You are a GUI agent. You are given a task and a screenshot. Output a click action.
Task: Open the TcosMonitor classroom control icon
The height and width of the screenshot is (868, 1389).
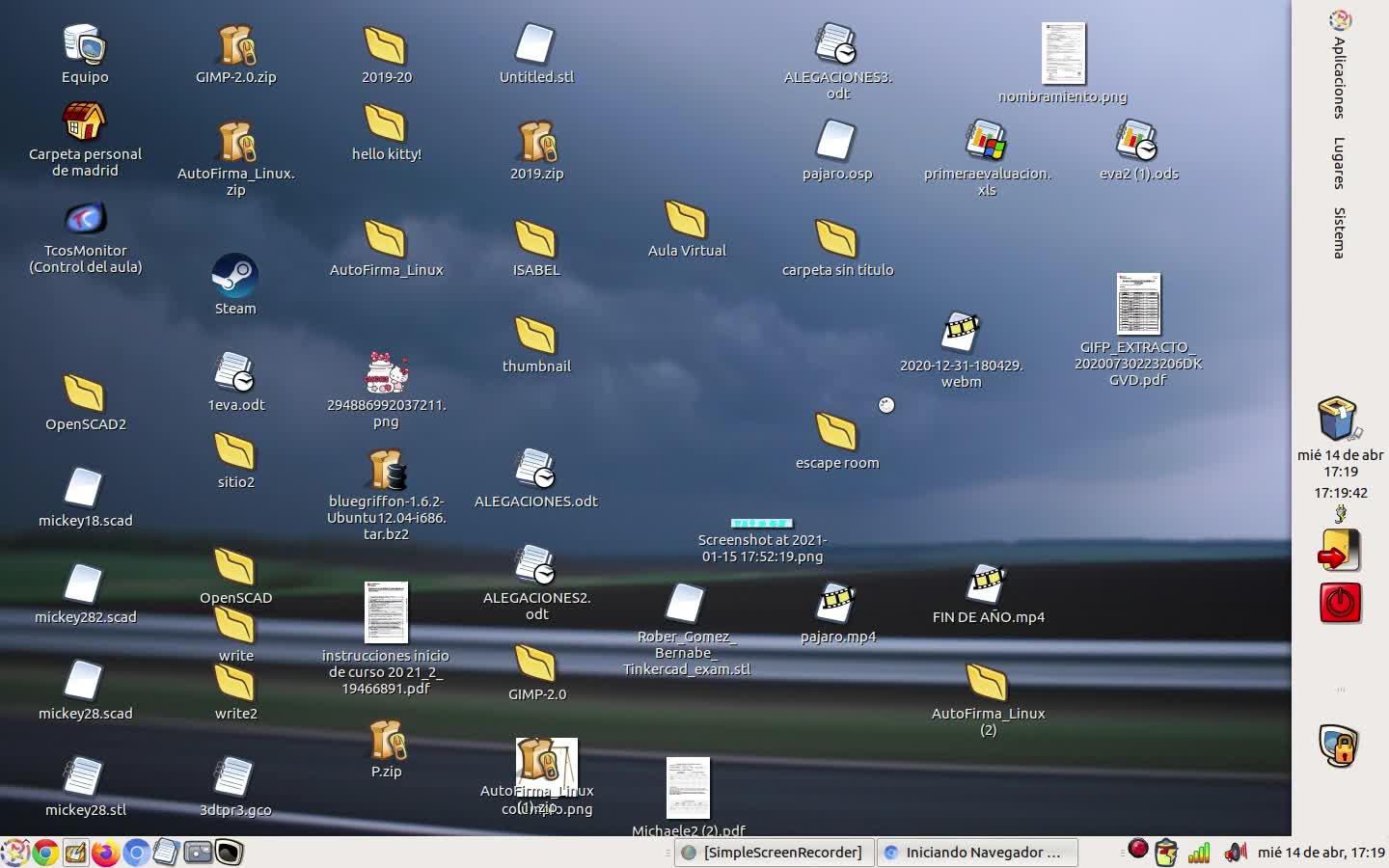(85, 219)
